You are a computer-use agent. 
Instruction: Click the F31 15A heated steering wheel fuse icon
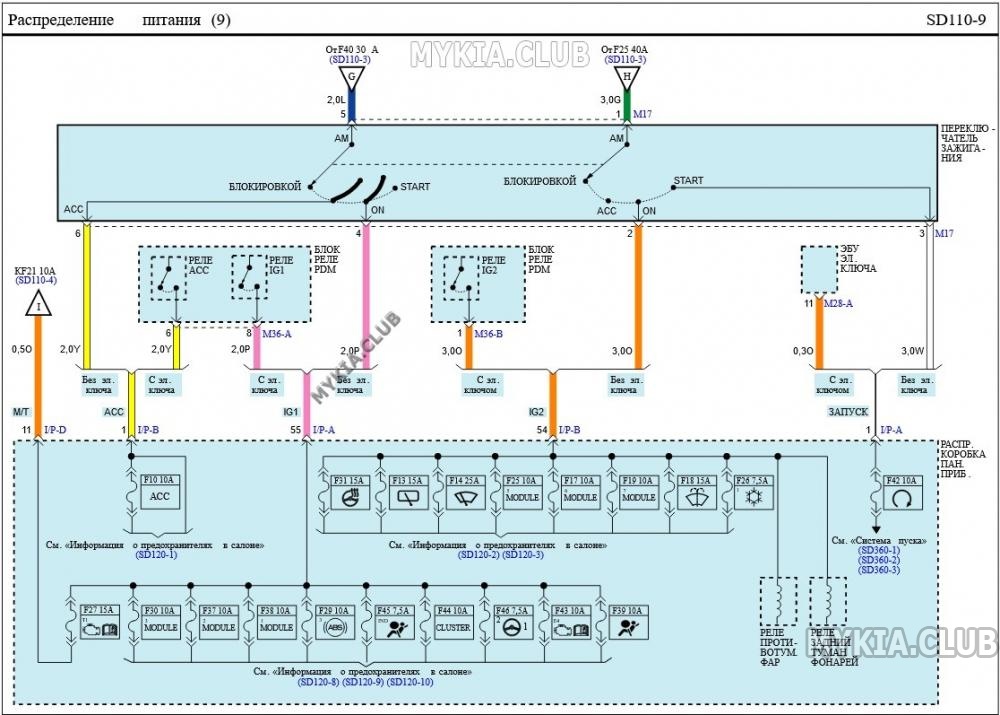[x=349, y=498]
